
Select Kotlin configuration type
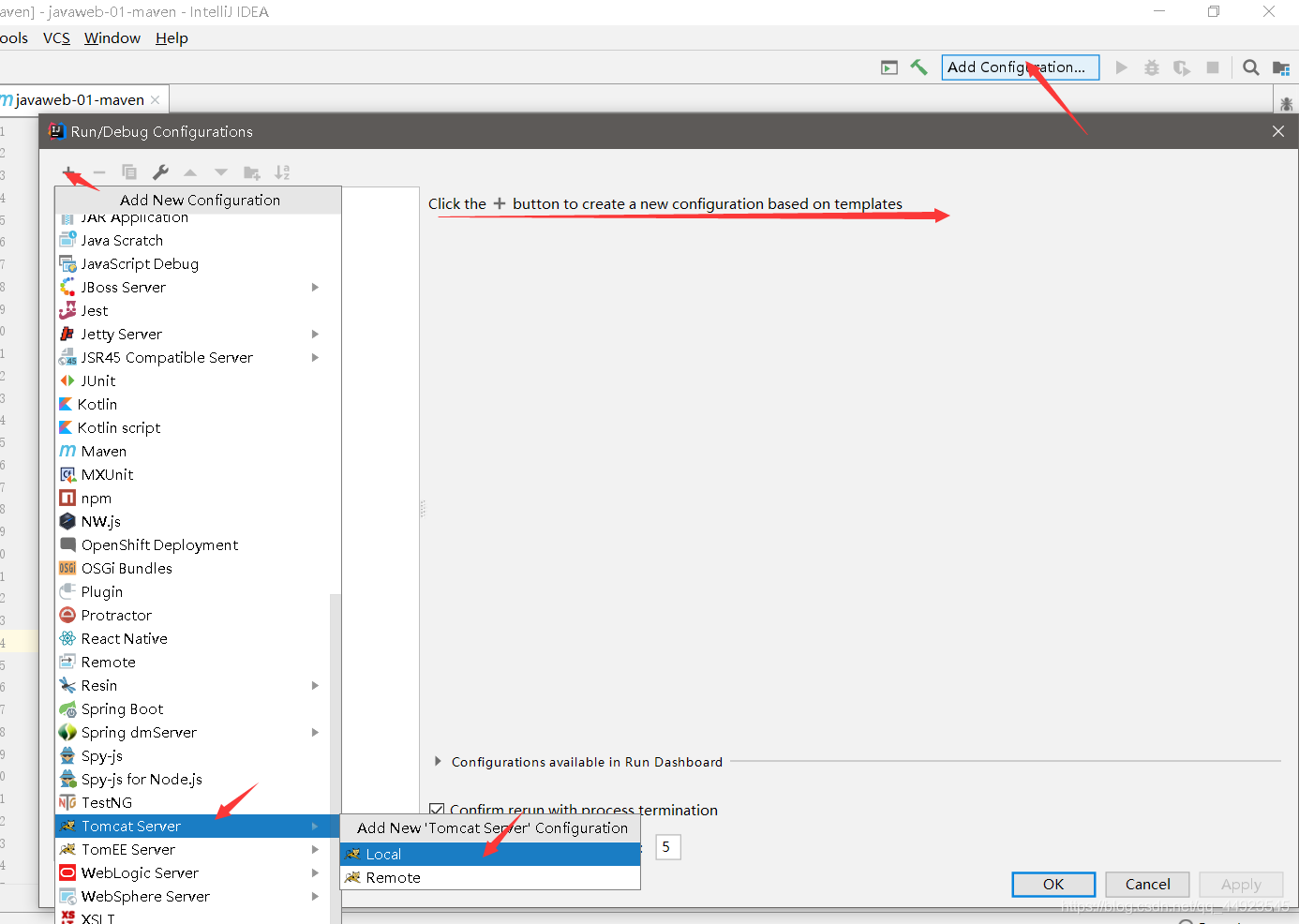pos(198,404)
